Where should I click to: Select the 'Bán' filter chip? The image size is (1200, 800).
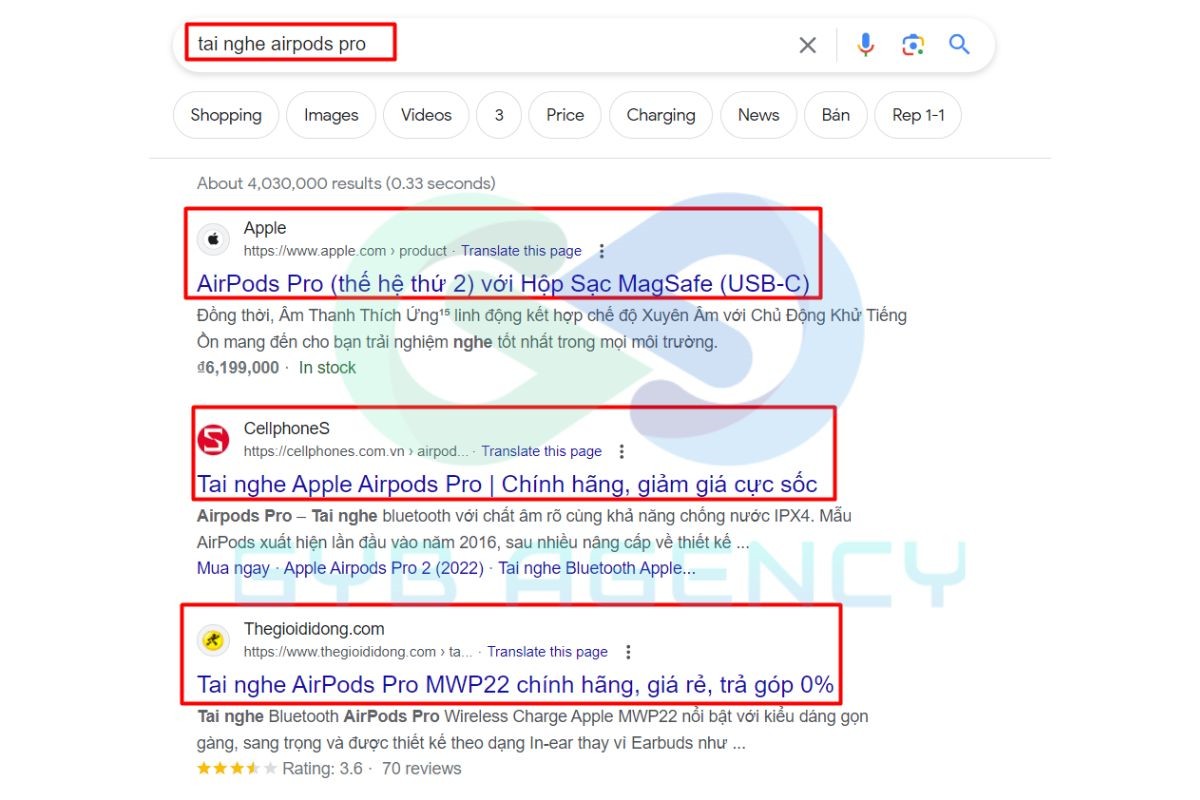[836, 115]
